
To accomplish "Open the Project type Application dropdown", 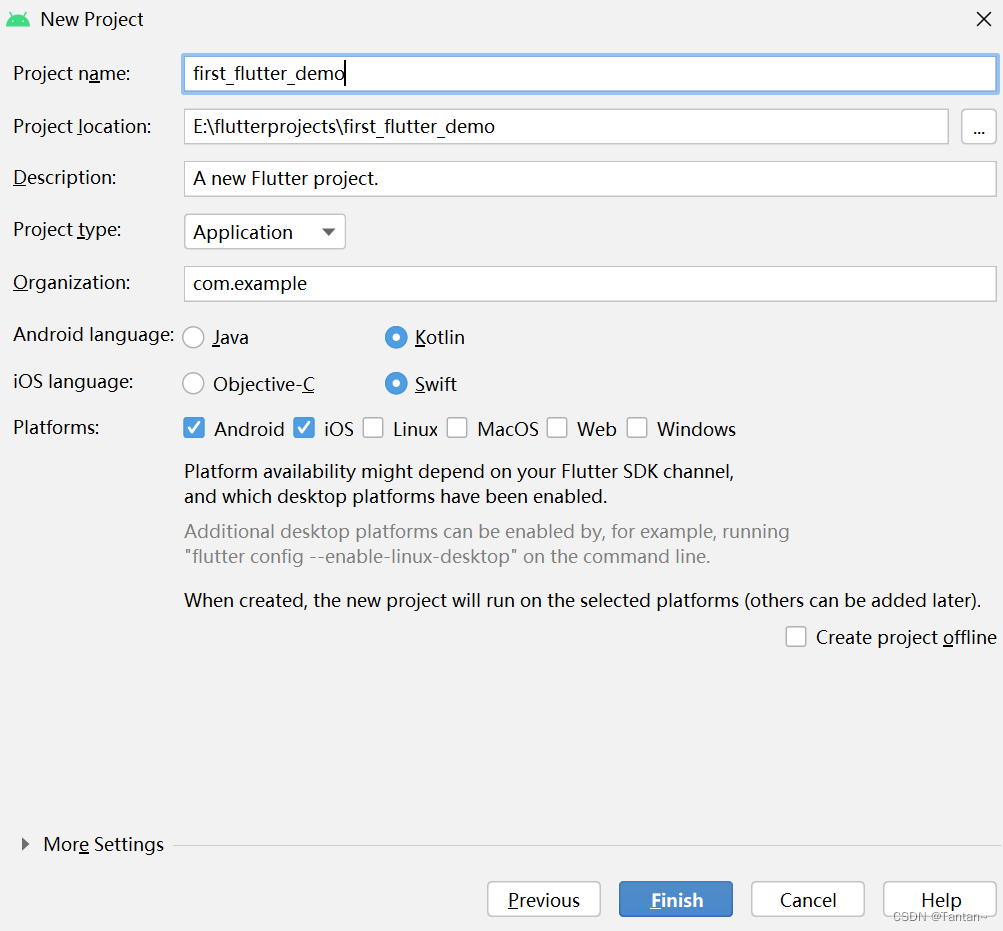I will [x=265, y=232].
